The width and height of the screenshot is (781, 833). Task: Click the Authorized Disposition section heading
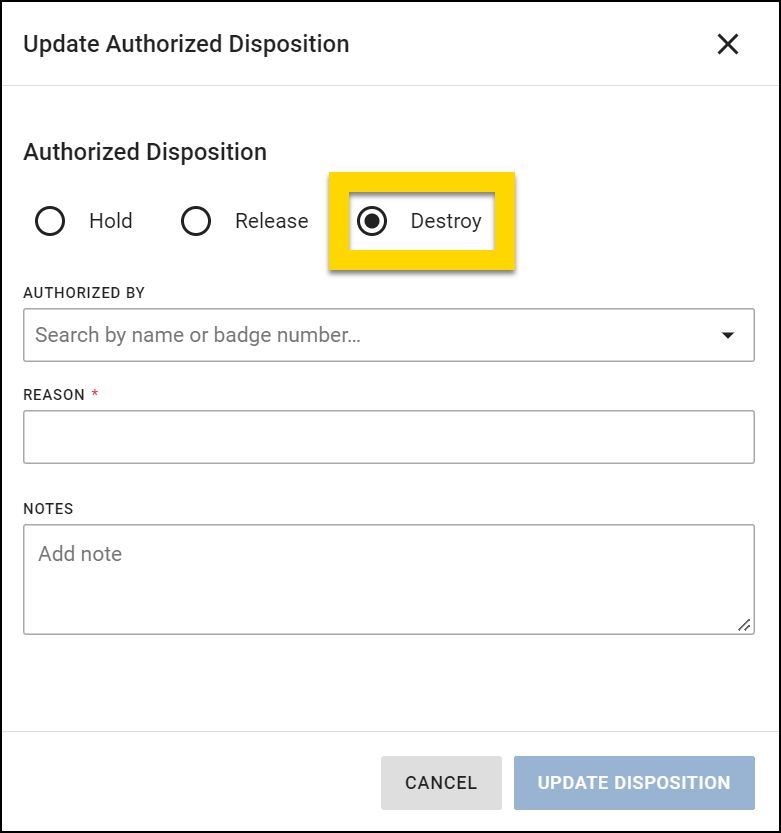coord(145,152)
